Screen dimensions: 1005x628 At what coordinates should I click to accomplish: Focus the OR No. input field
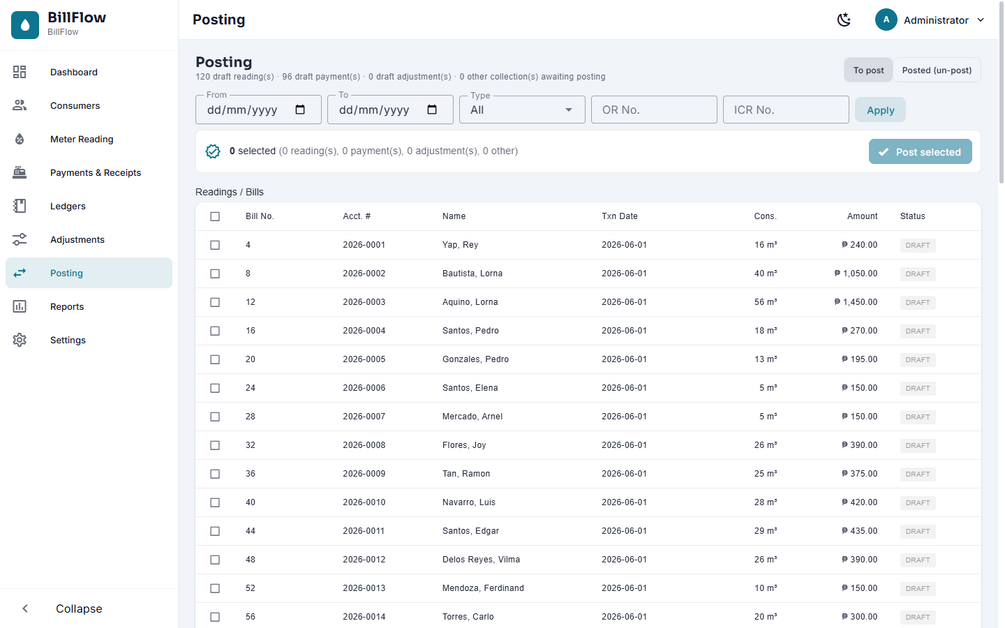pyautogui.click(x=654, y=110)
